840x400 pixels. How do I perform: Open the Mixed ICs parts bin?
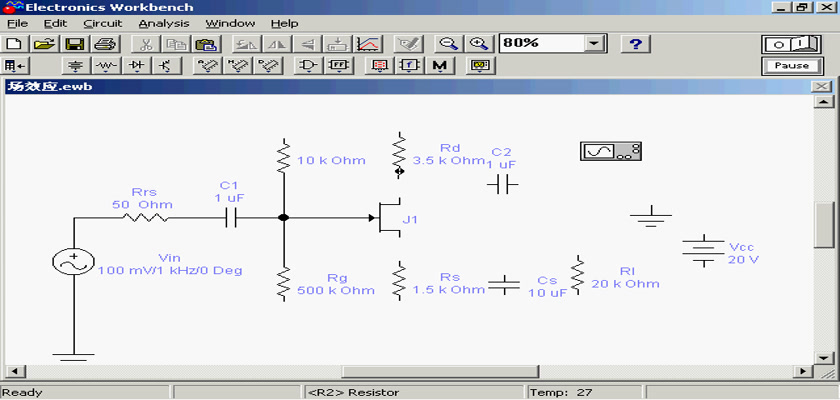click(x=237, y=66)
